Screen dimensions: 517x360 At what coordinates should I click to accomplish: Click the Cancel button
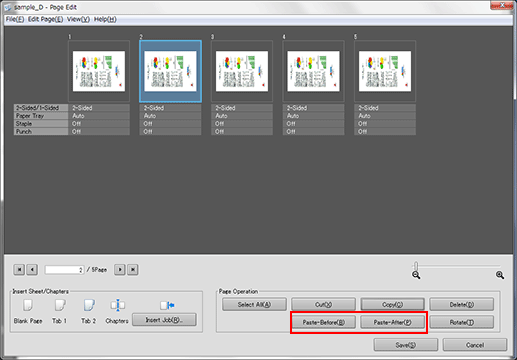click(475, 345)
